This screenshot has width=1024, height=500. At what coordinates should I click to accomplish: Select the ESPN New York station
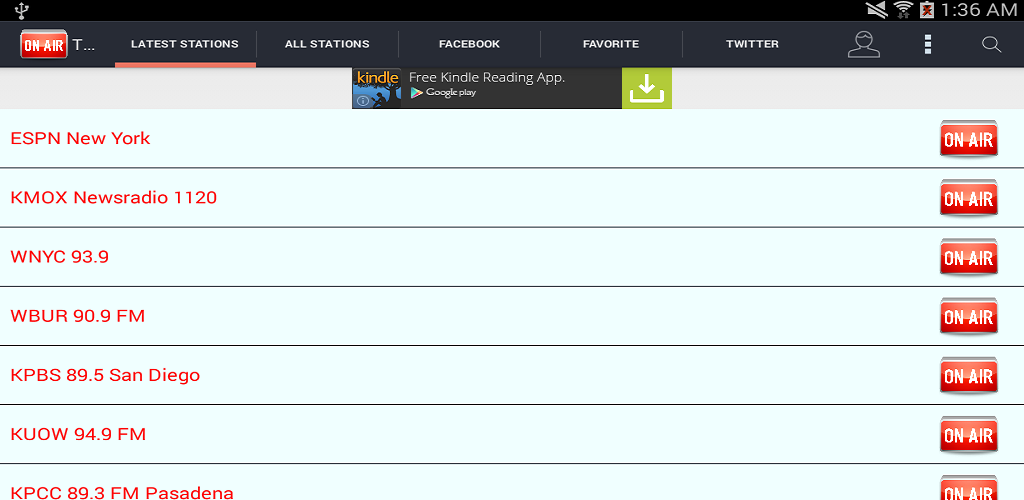point(512,138)
